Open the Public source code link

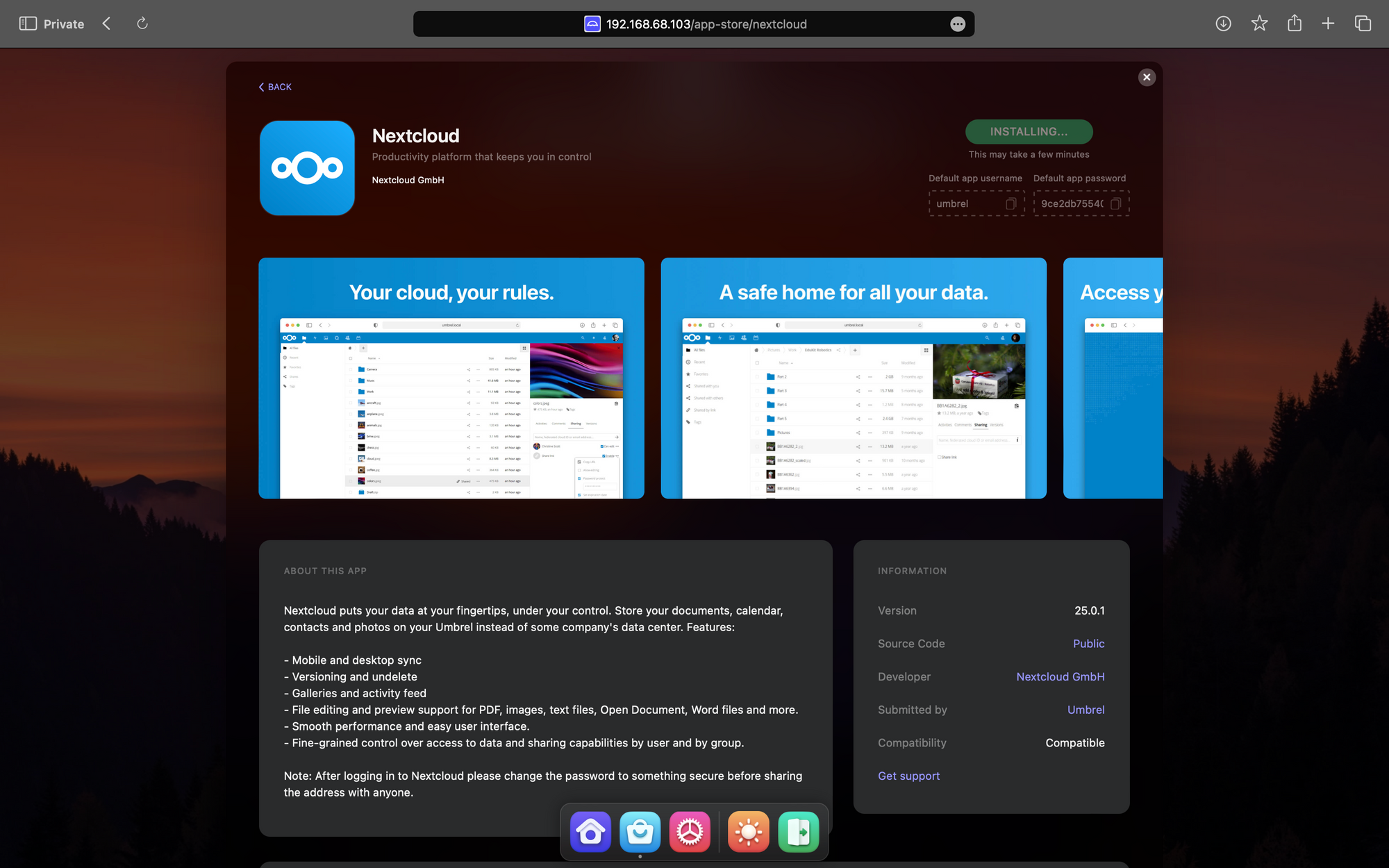click(1088, 644)
